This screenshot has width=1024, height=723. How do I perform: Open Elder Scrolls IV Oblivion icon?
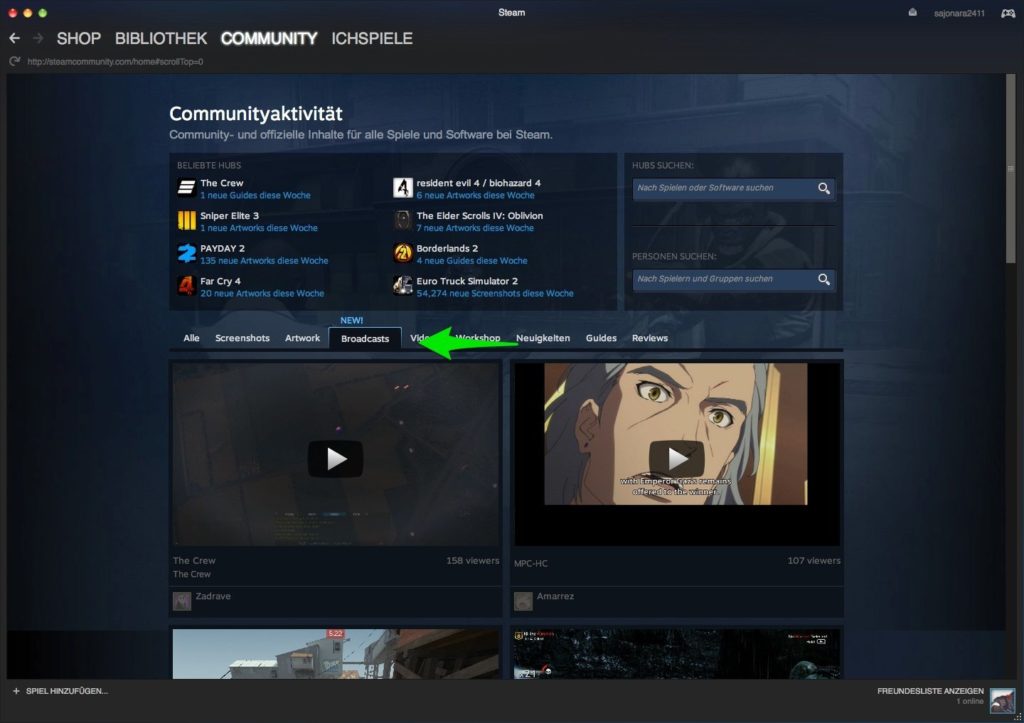pyautogui.click(x=402, y=221)
